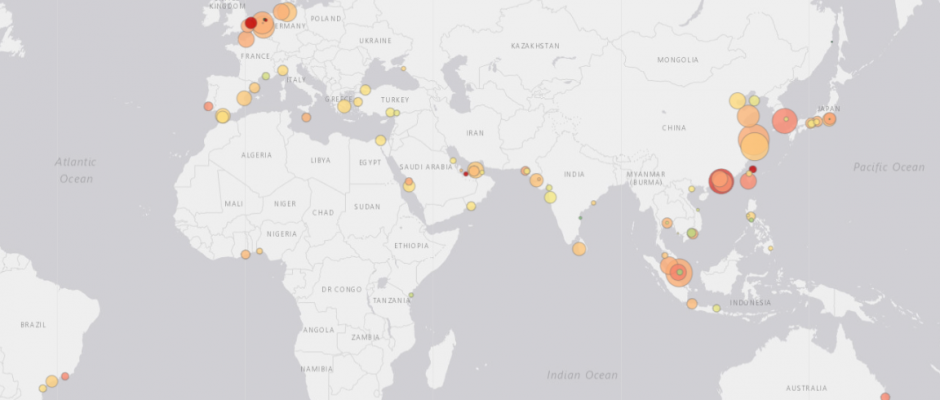Select the orange bubble on Java, Indonesia
940x400 pixels.
tap(692, 303)
